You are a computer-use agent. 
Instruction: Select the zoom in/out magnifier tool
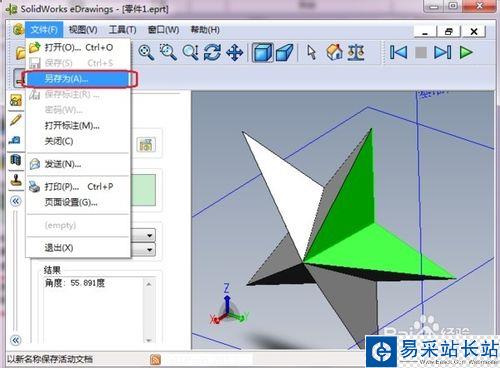pyautogui.click(x=190, y=52)
